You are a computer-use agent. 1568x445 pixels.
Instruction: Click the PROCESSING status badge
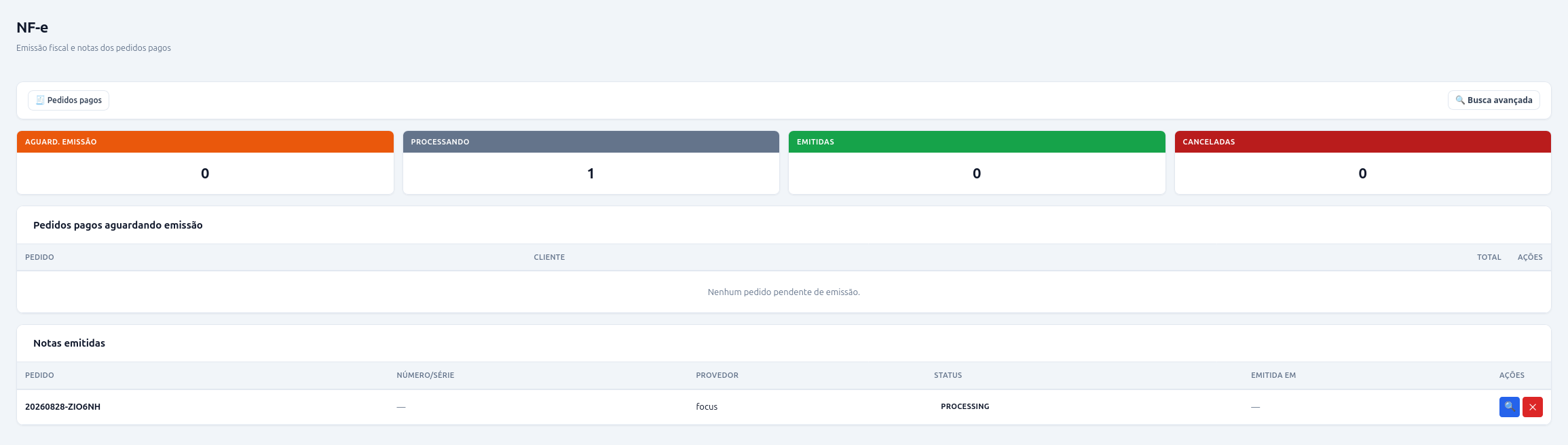[x=965, y=407]
